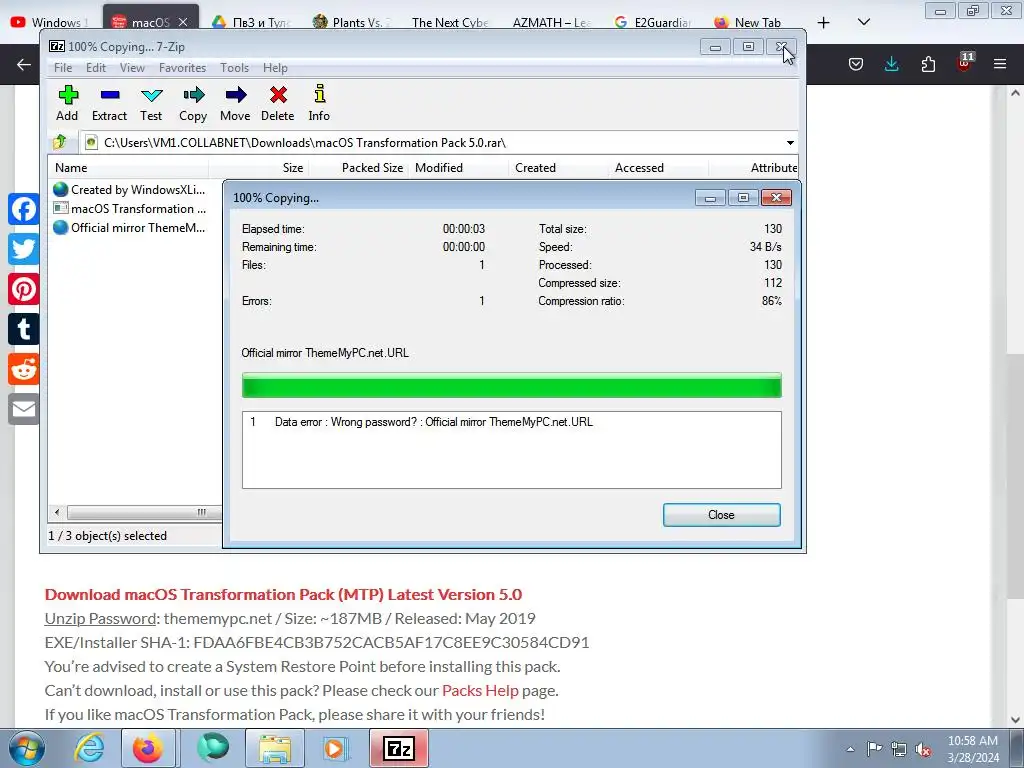
Task: Open Pocket save icon in Firefox
Action: click(x=856, y=64)
